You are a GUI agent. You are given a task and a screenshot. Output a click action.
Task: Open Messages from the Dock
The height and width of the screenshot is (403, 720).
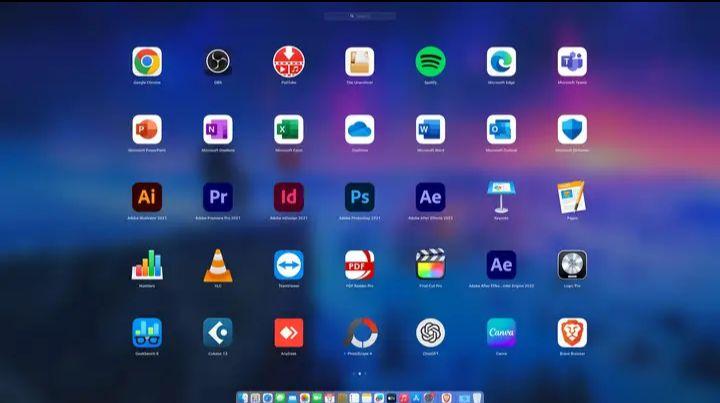tap(280, 397)
